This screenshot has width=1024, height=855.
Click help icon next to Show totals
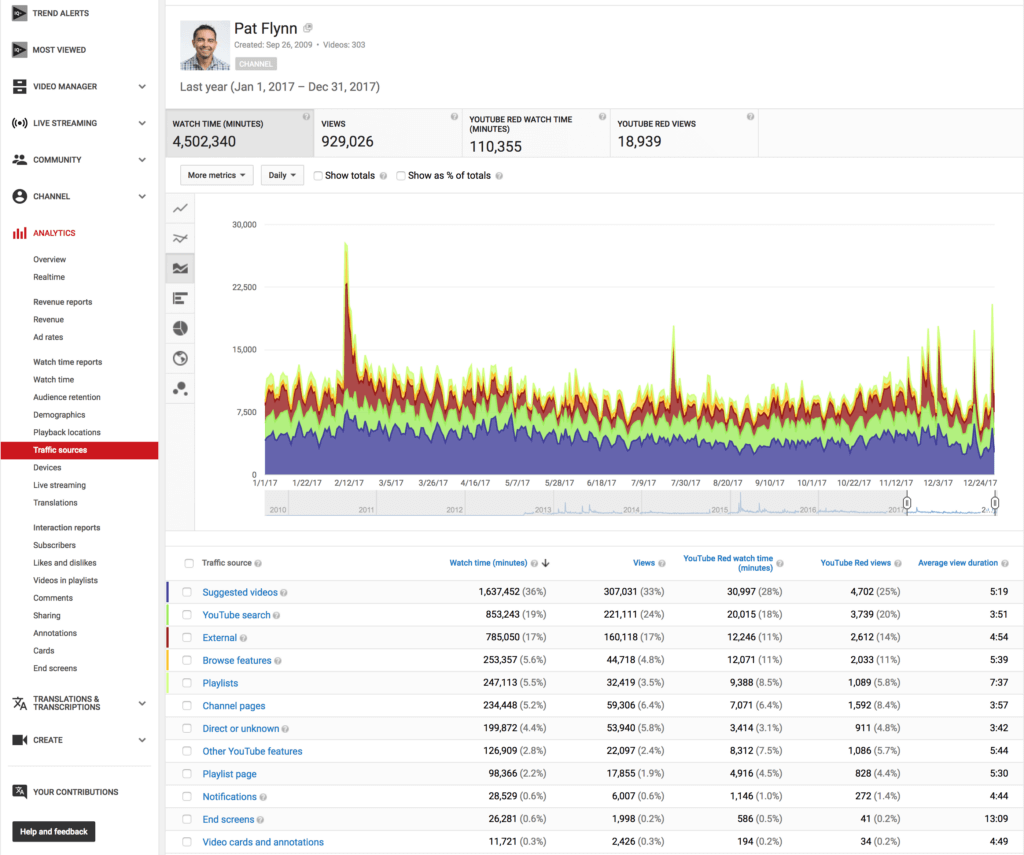[383, 176]
